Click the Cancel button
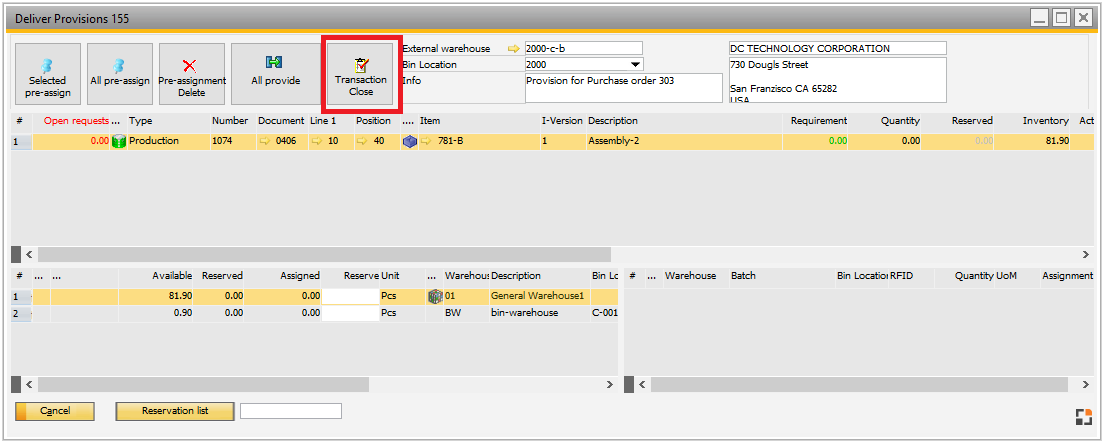The width and height of the screenshot is (1106, 444). (55, 411)
